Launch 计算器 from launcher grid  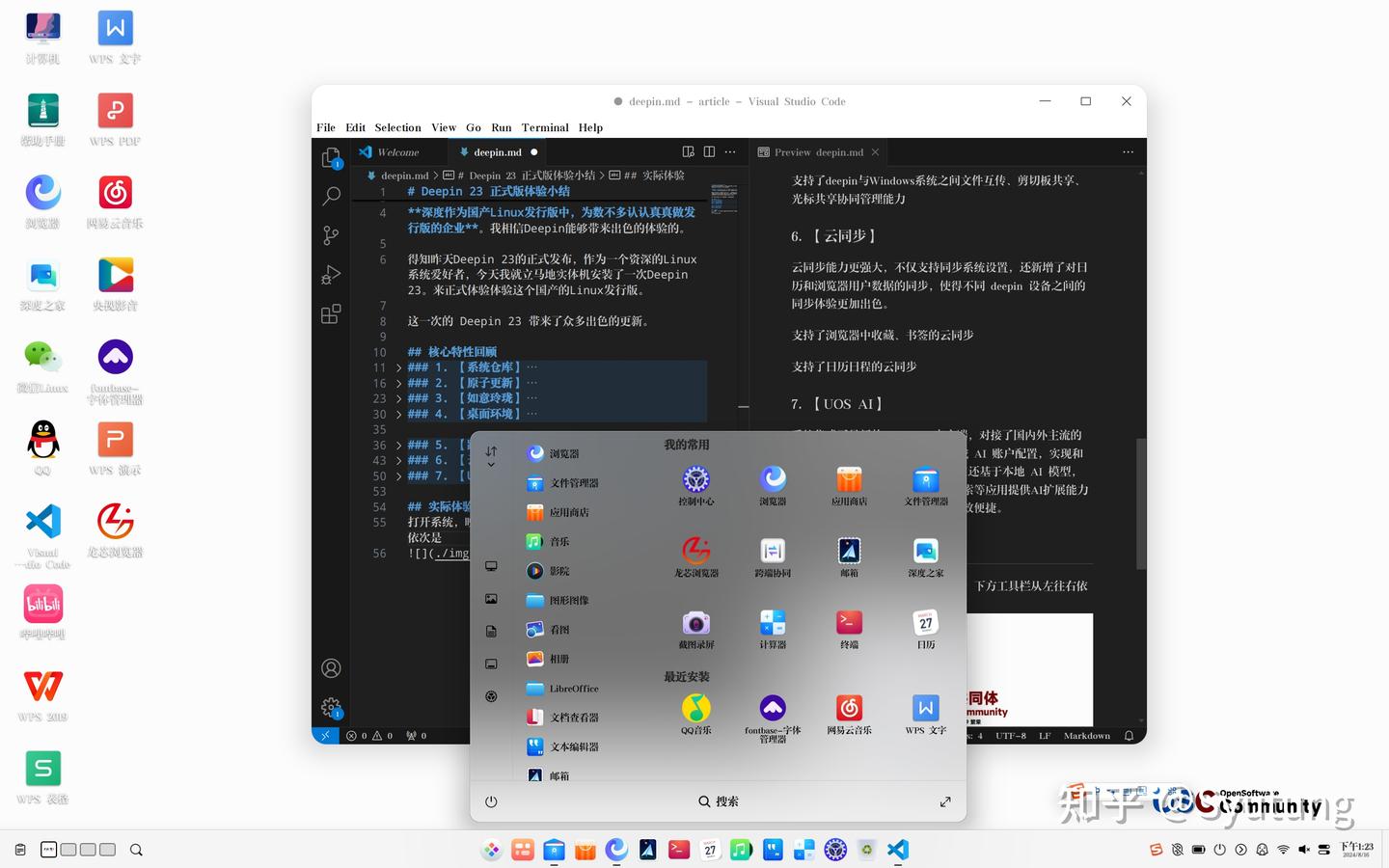click(773, 629)
